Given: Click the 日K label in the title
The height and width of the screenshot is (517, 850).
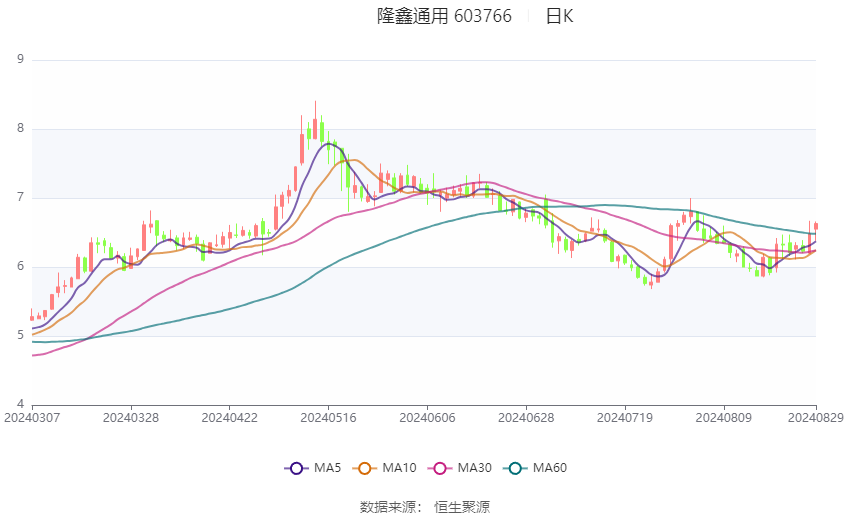Looking at the screenshot, I should click(559, 16).
